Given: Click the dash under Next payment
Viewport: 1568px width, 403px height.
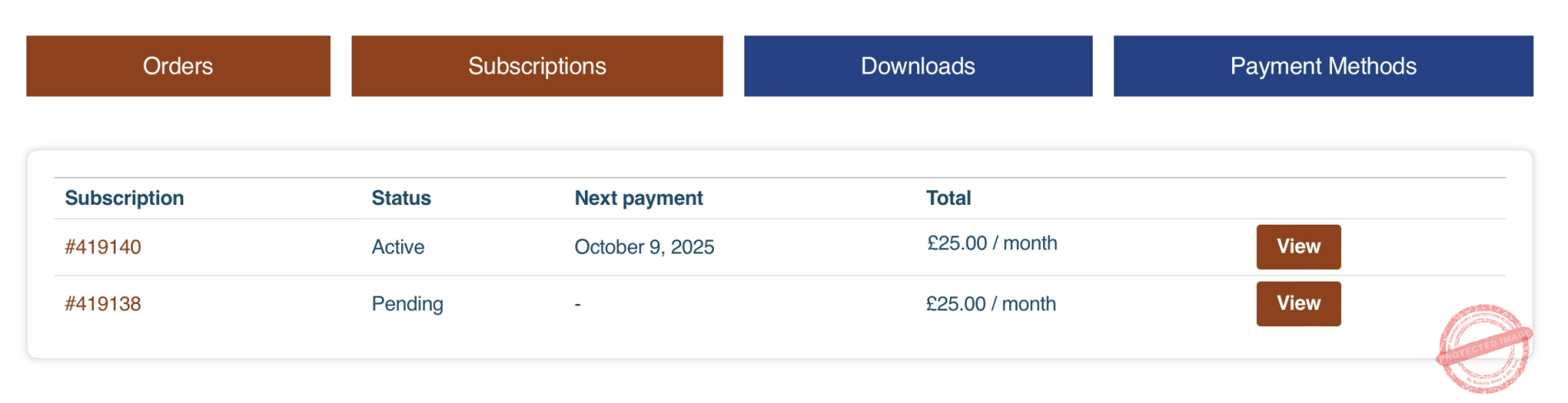Looking at the screenshot, I should (x=578, y=305).
